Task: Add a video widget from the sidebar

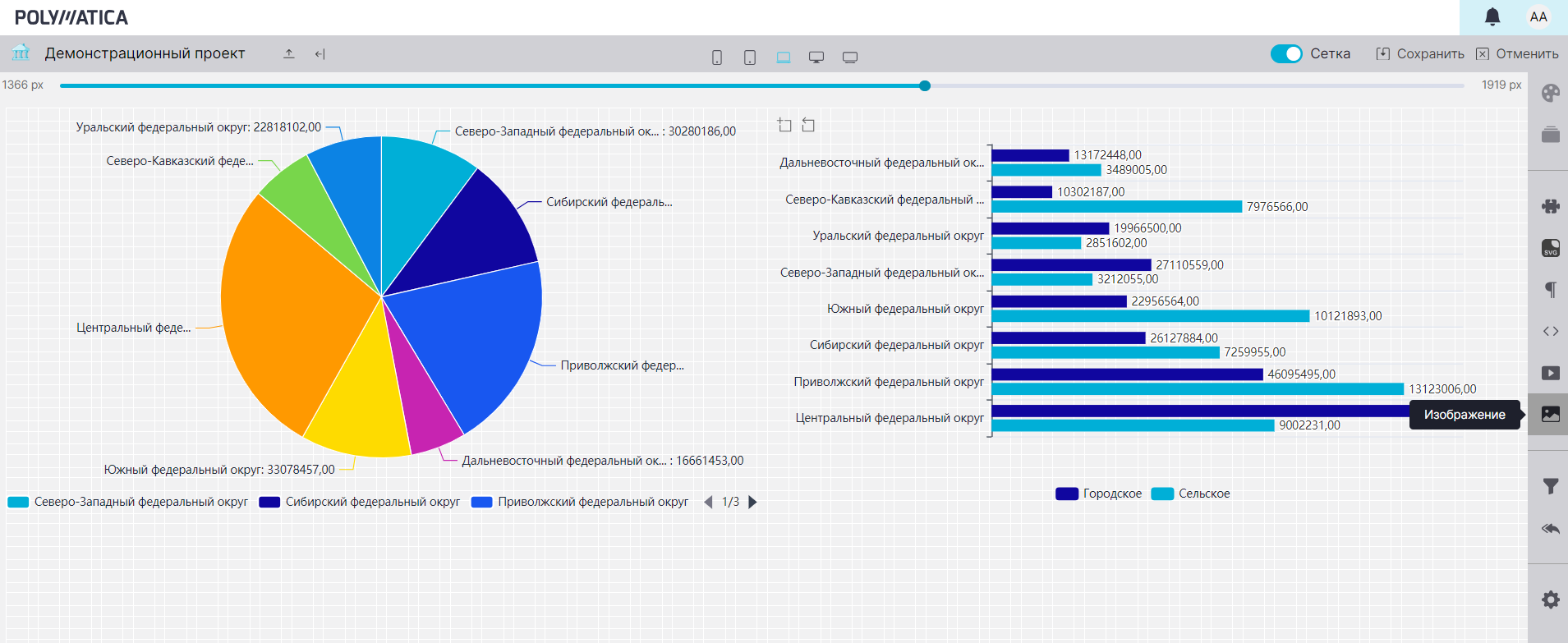Action: click(x=1550, y=373)
